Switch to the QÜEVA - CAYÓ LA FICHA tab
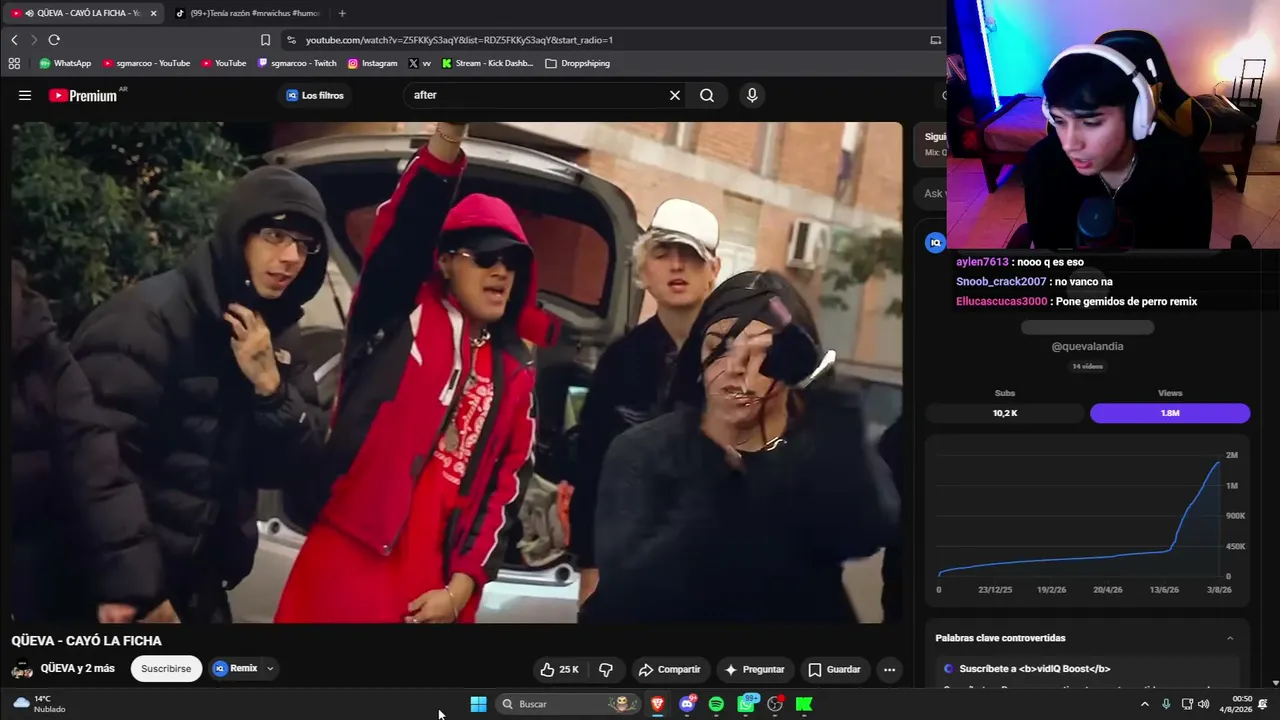 tap(84, 13)
